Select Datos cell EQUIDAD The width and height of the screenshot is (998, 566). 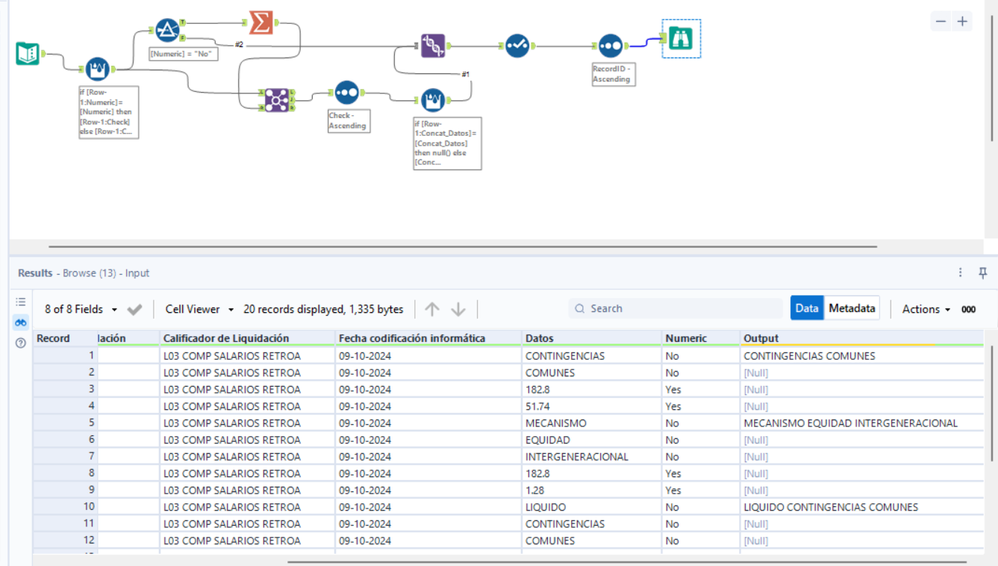click(x=591, y=440)
